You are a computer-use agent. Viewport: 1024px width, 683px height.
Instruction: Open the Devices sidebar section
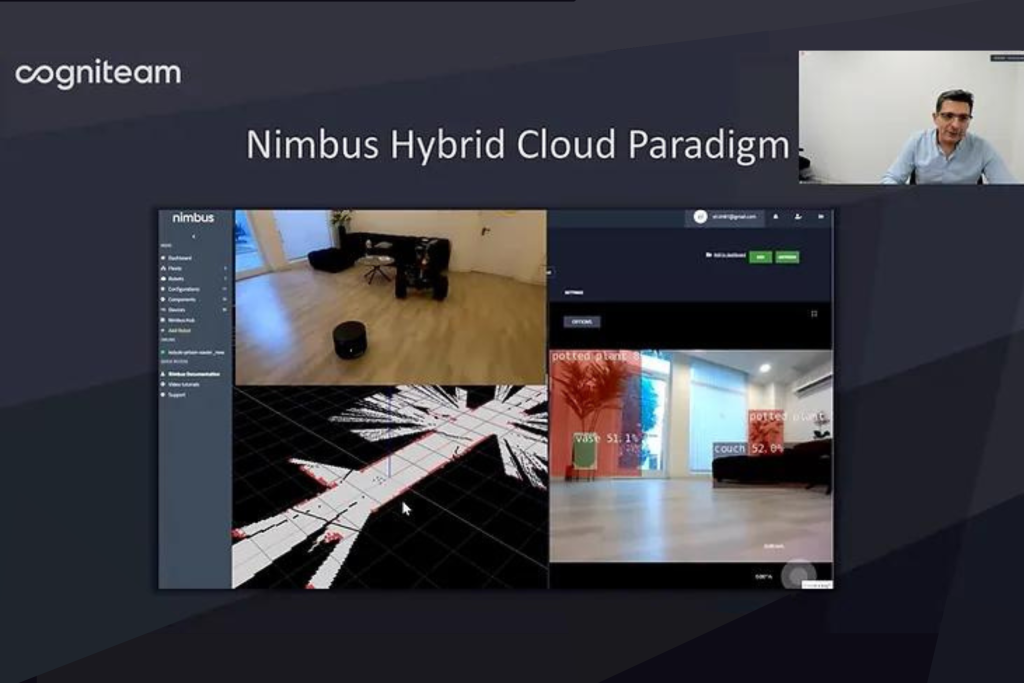coord(176,310)
